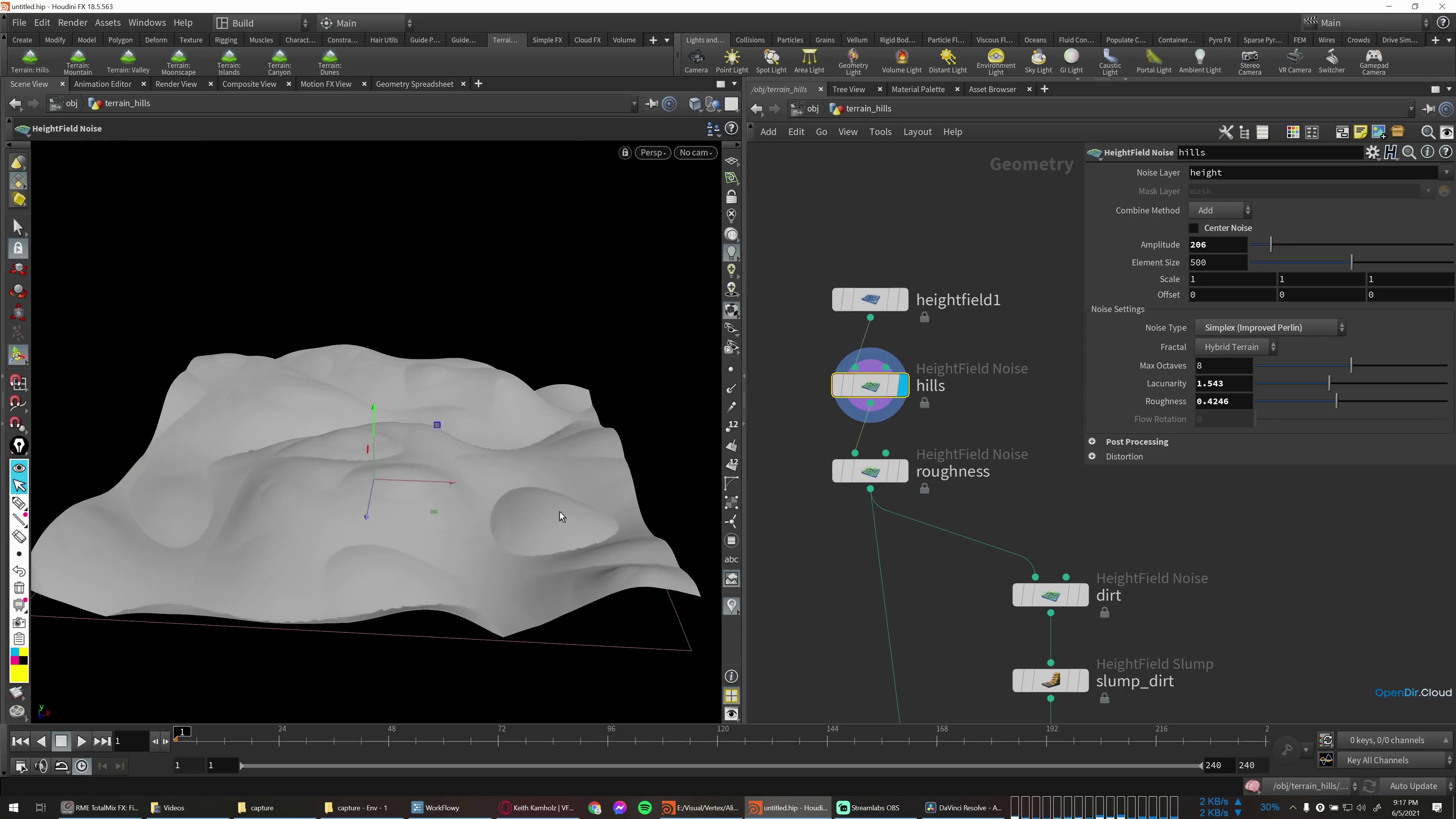Launch Spotify from the taskbar
The width and height of the screenshot is (1456, 819).
[644, 807]
